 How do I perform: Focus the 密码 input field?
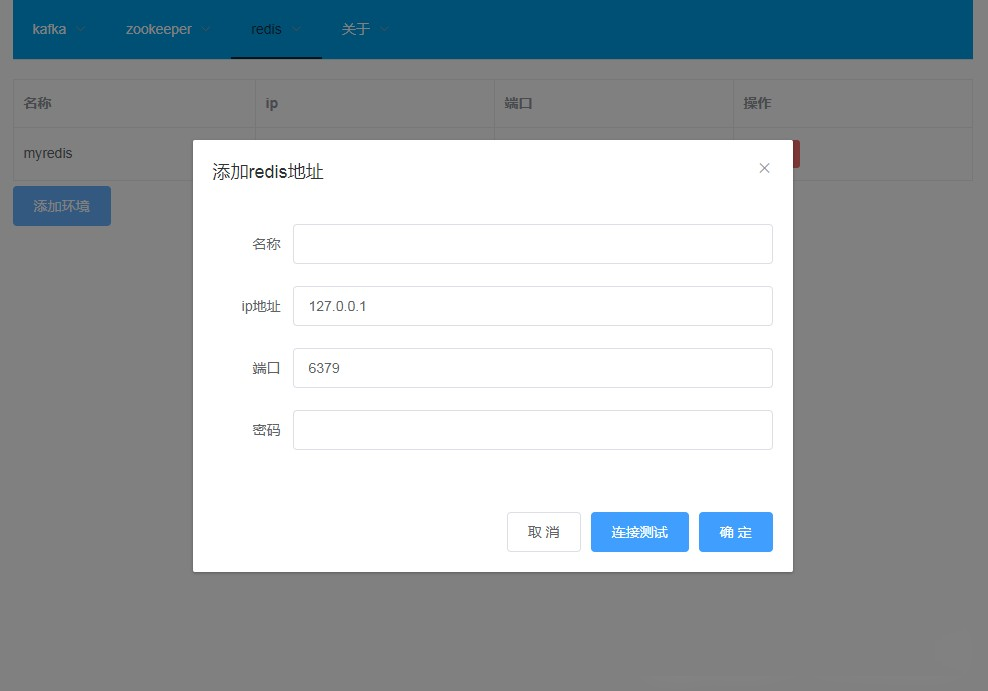[532, 430]
